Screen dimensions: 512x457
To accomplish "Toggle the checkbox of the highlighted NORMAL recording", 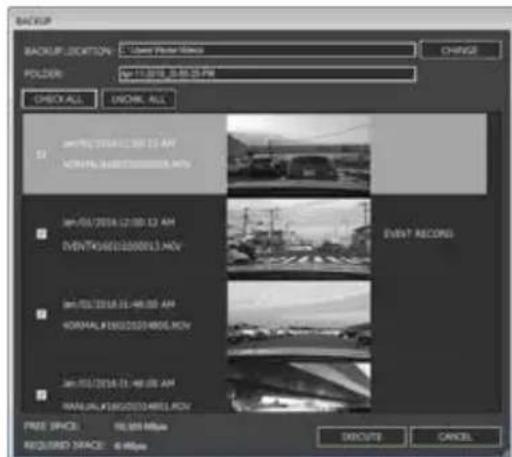I will [x=41, y=154].
